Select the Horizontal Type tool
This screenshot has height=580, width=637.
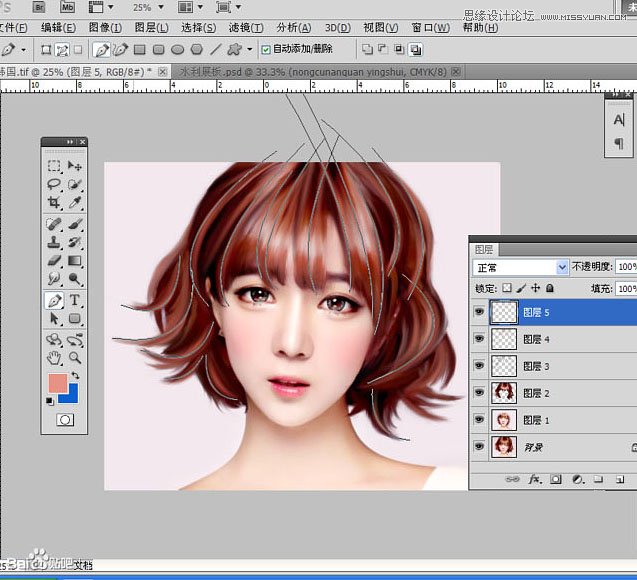[x=76, y=301]
